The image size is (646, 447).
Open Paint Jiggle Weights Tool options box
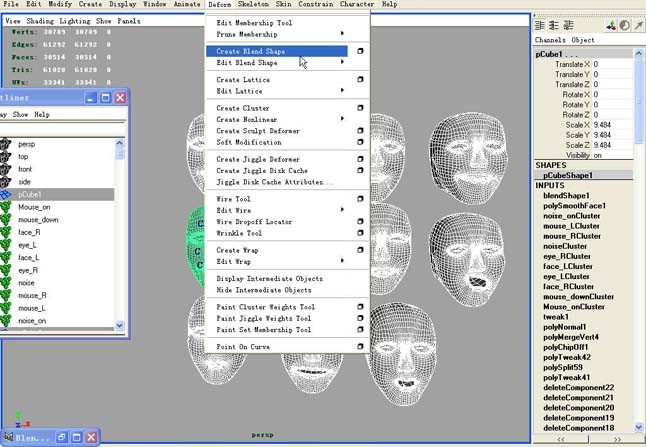360,318
